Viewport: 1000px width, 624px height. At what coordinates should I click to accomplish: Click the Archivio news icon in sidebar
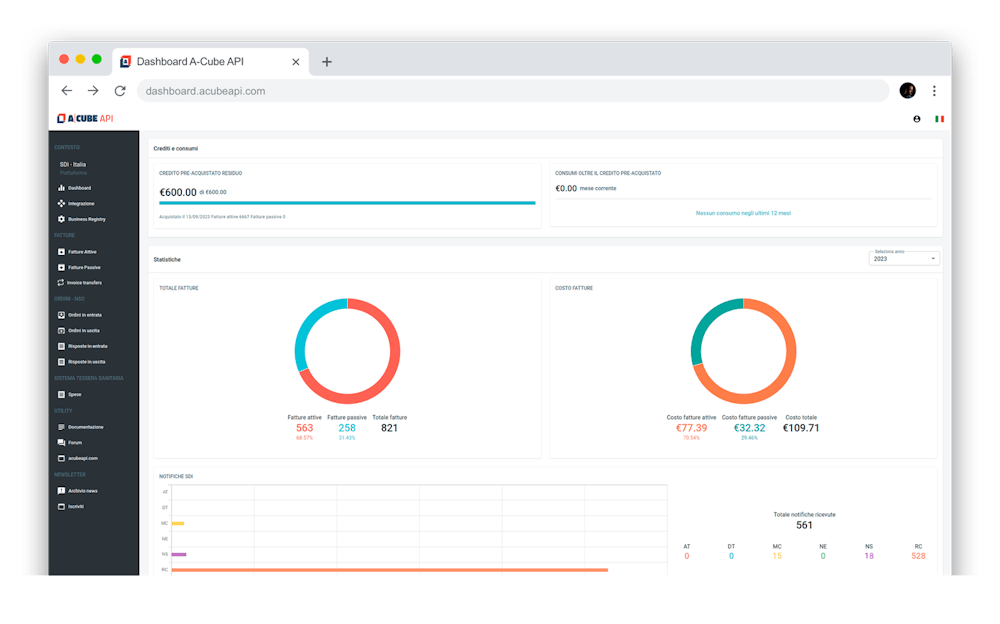tap(61, 491)
